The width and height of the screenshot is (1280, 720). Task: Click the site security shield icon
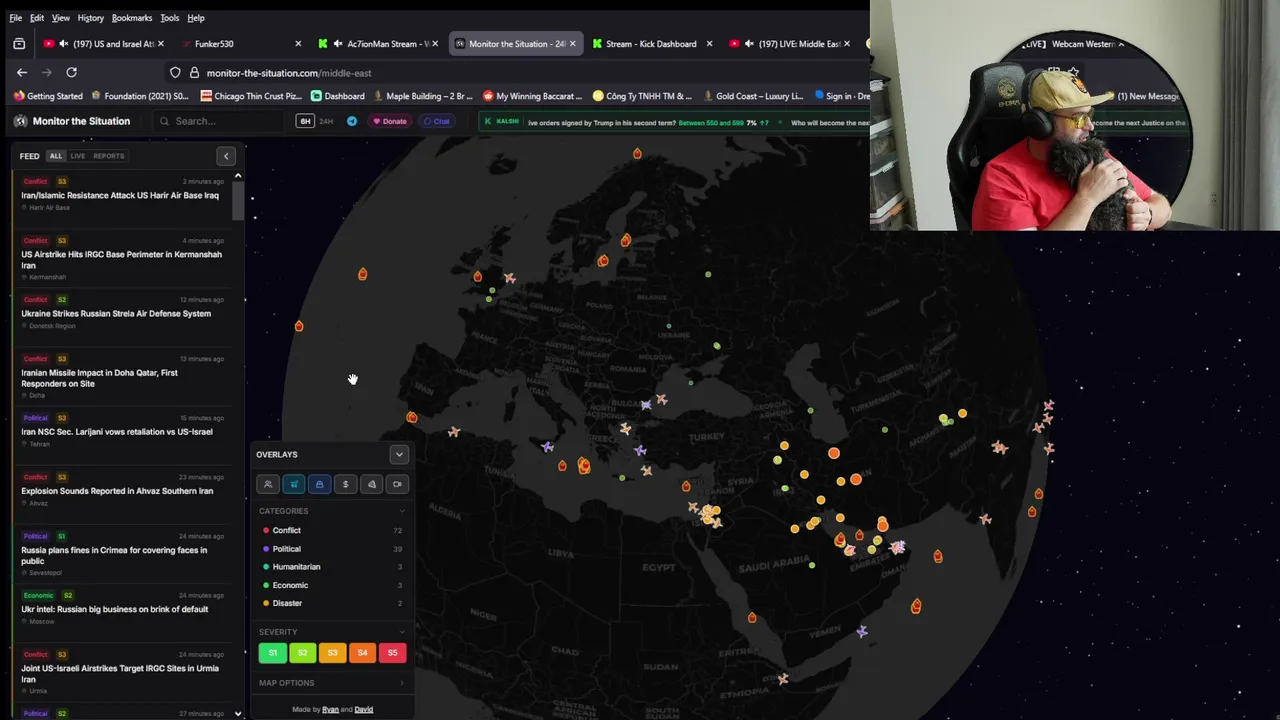coord(175,73)
